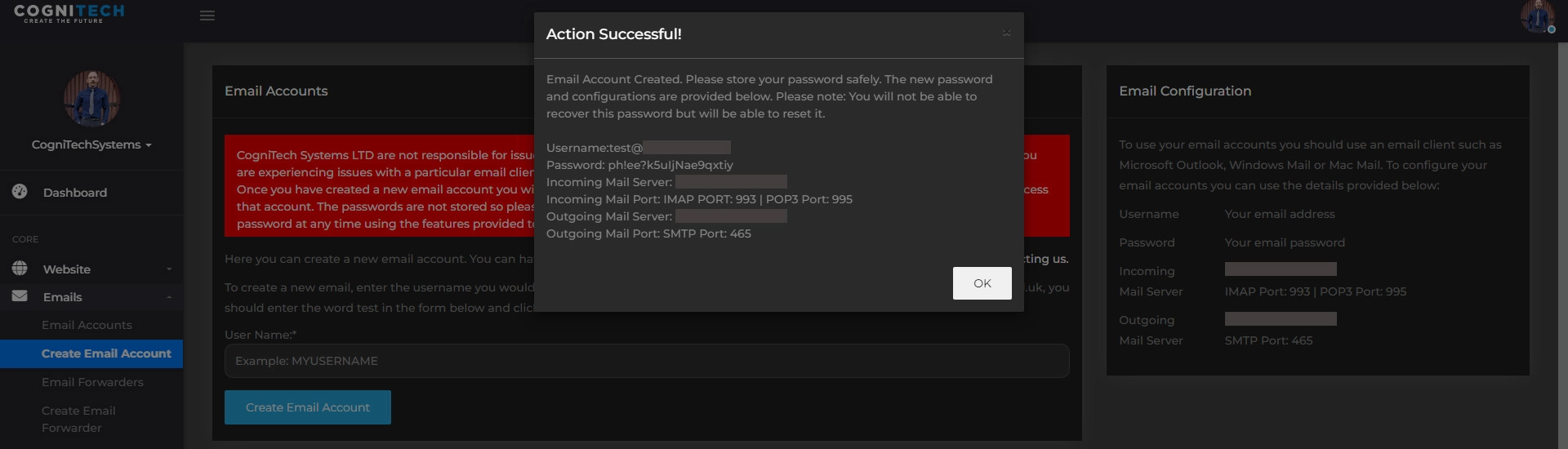1568x449 pixels.
Task: Focus the User Name input field
Action: click(x=647, y=361)
